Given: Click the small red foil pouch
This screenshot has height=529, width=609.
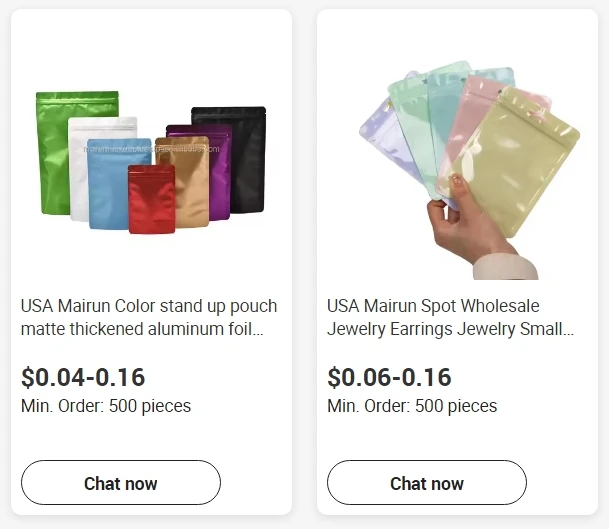Looking at the screenshot, I should coord(151,200).
